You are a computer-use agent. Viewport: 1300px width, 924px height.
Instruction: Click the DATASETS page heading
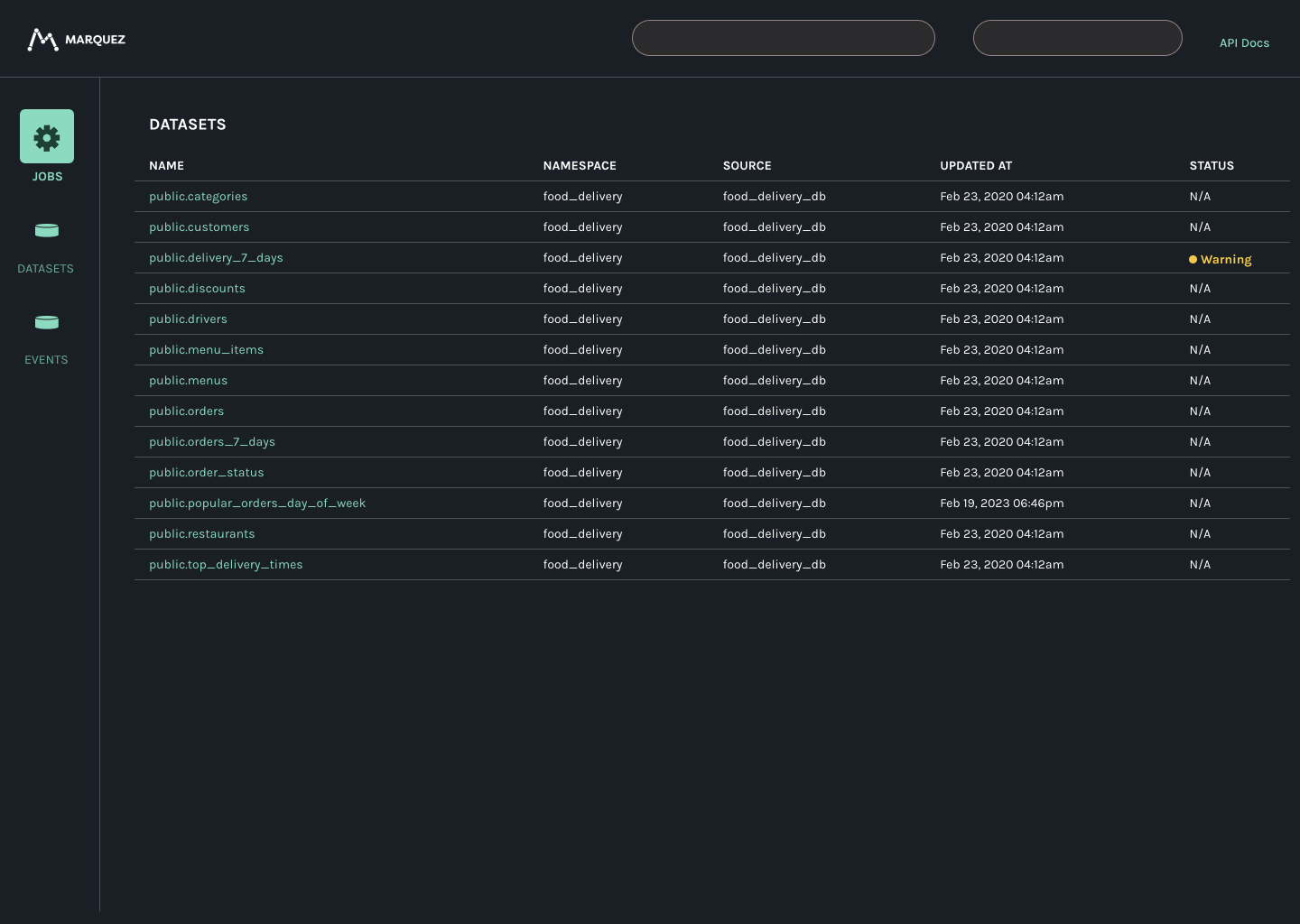pyautogui.click(x=188, y=125)
